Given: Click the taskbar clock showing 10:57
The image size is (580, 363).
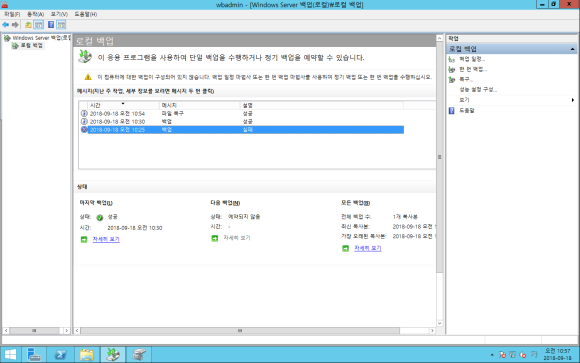Looking at the screenshot, I should (x=557, y=354).
